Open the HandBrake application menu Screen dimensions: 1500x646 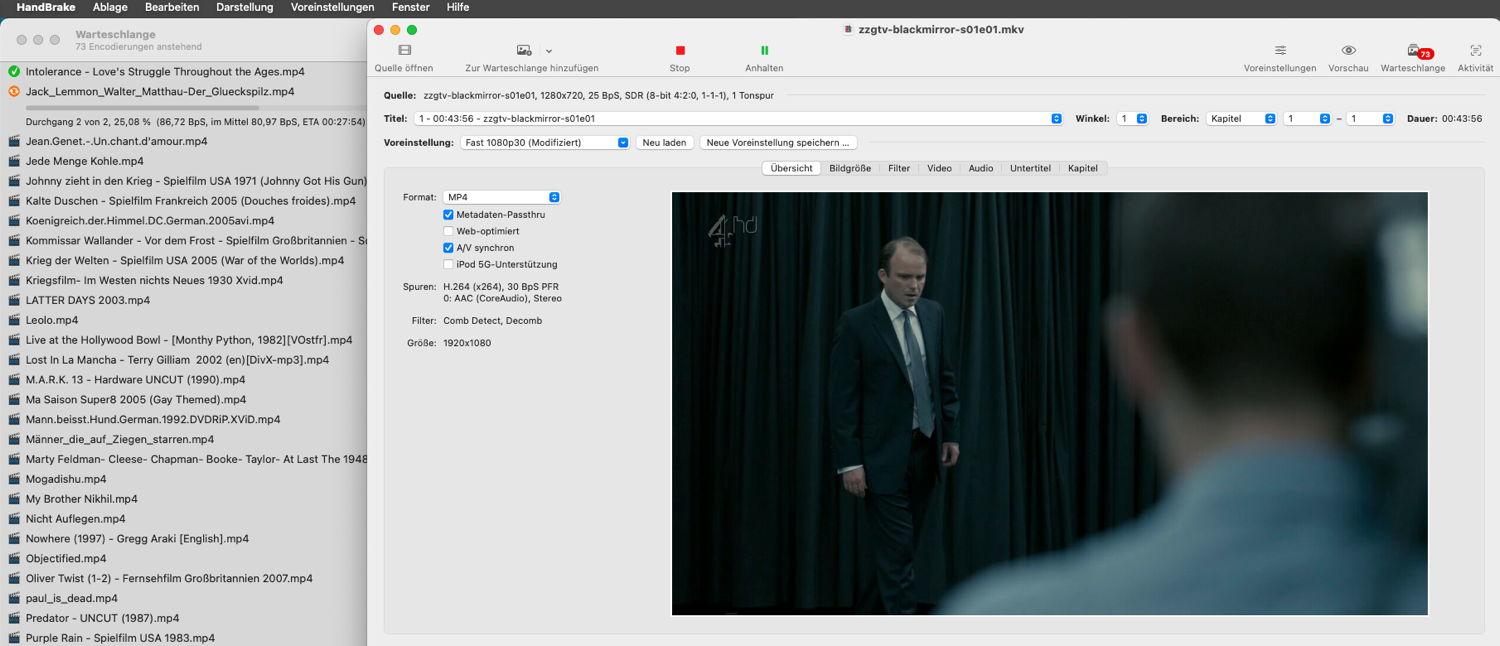[x=46, y=7]
